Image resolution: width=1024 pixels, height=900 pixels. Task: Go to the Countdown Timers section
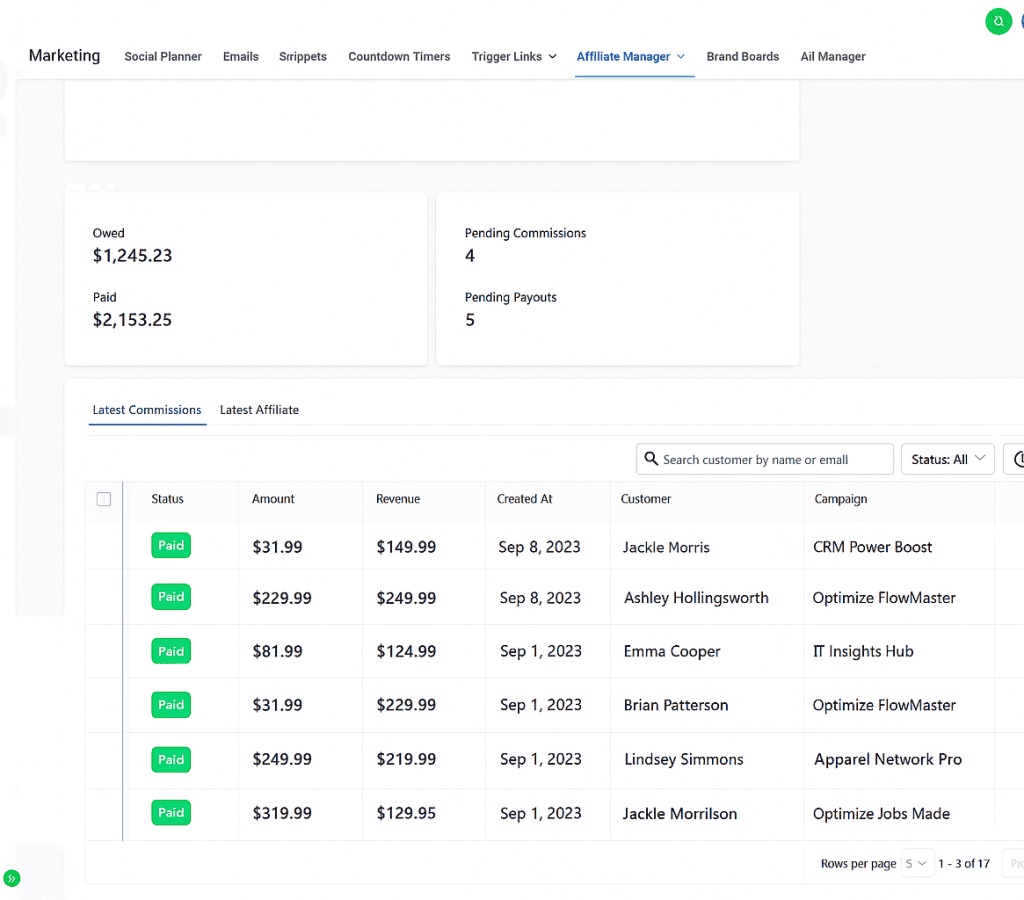(x=399, y=57)
